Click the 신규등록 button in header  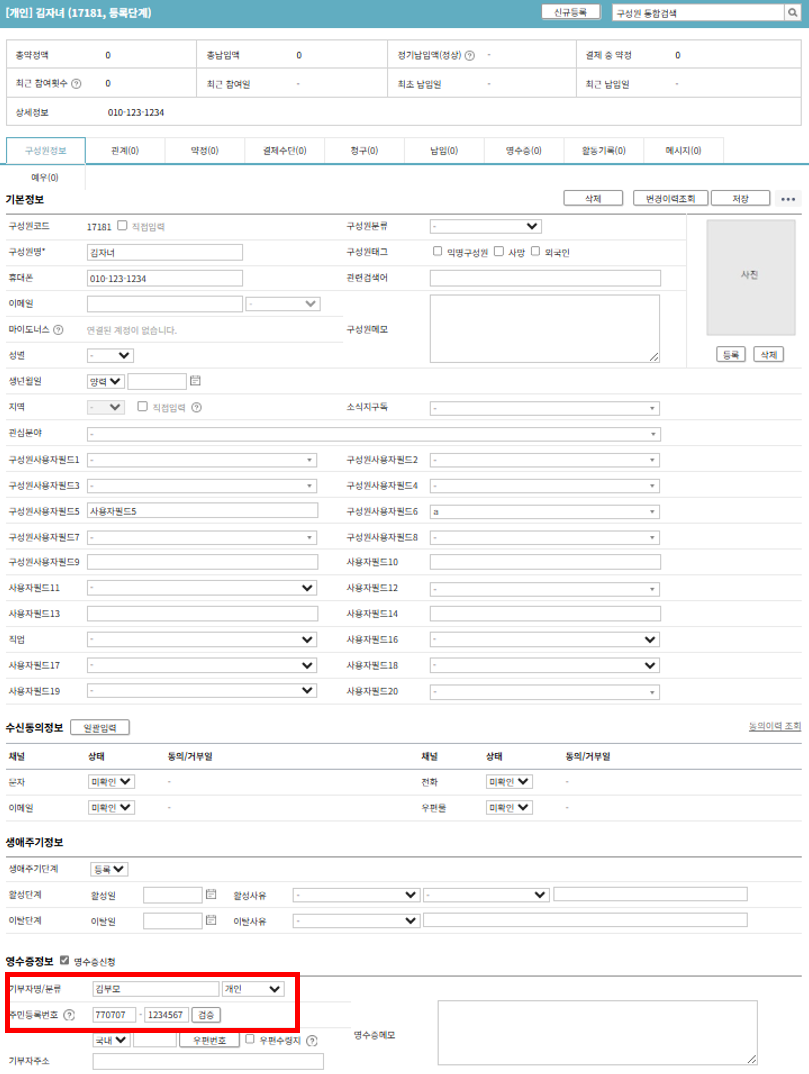(x=571, y=12)
